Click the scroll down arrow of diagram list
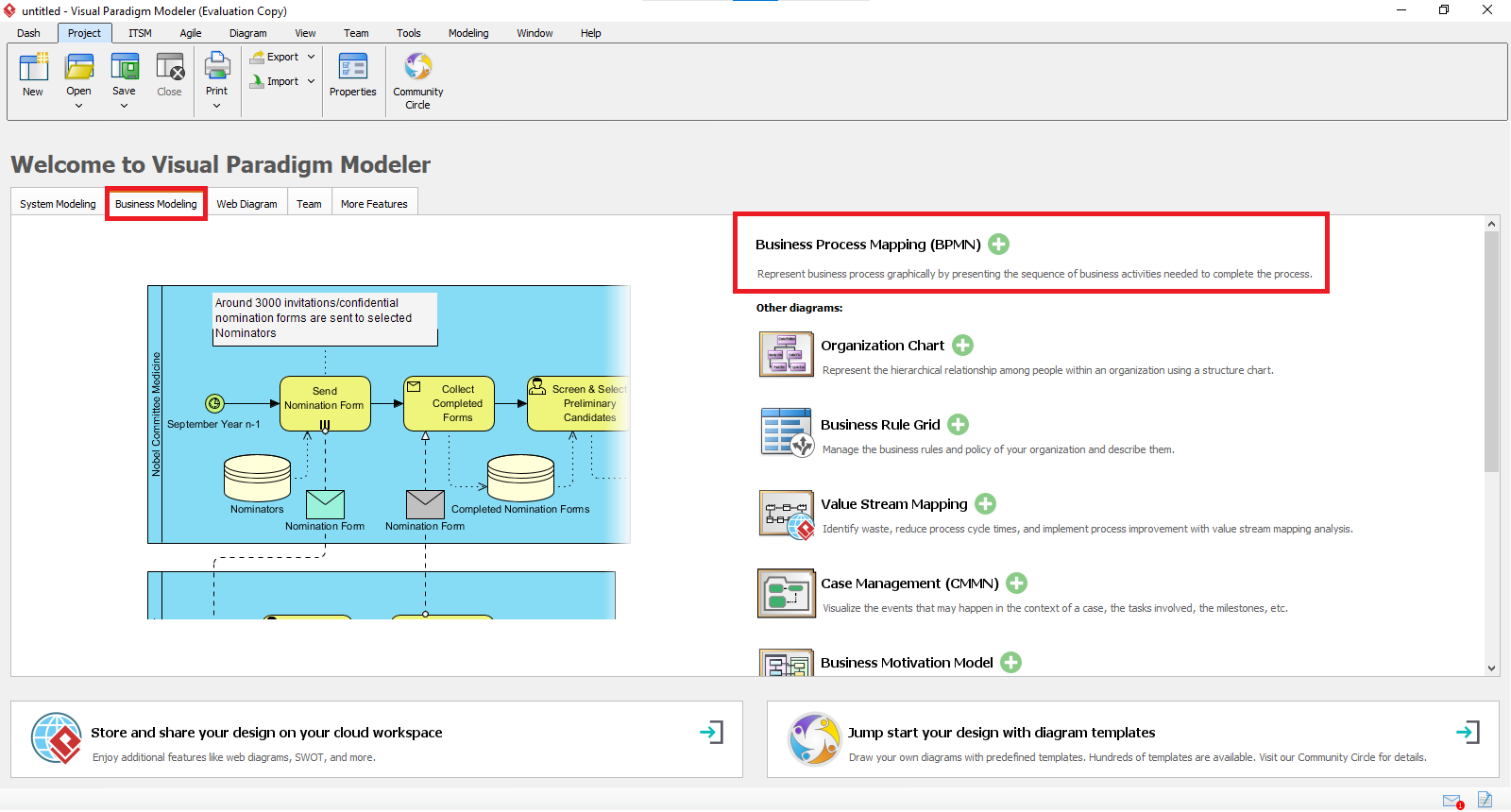 tap(1492, 668)
